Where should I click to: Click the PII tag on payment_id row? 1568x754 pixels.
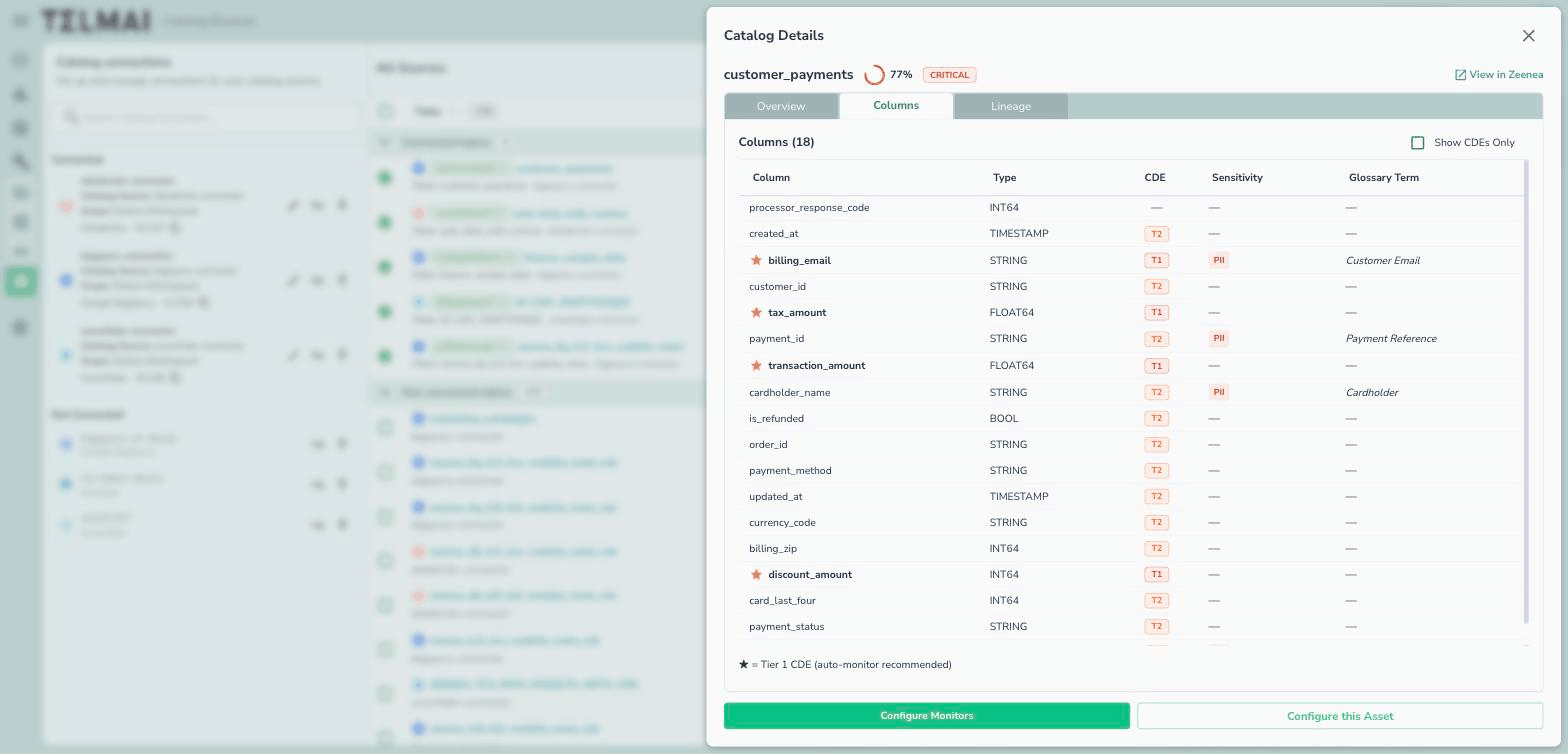pyautogui.click(x=1218, y=339)
